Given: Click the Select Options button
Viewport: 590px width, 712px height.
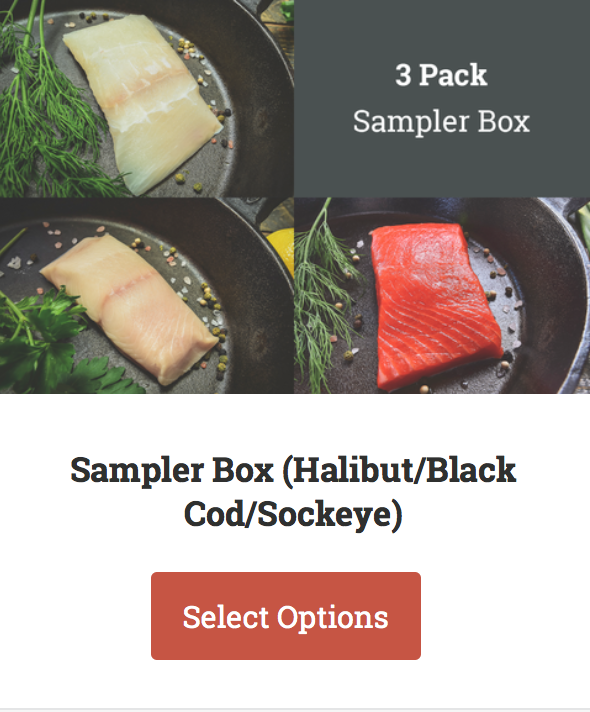Looking at the screenshot, I should click(286, 616).
